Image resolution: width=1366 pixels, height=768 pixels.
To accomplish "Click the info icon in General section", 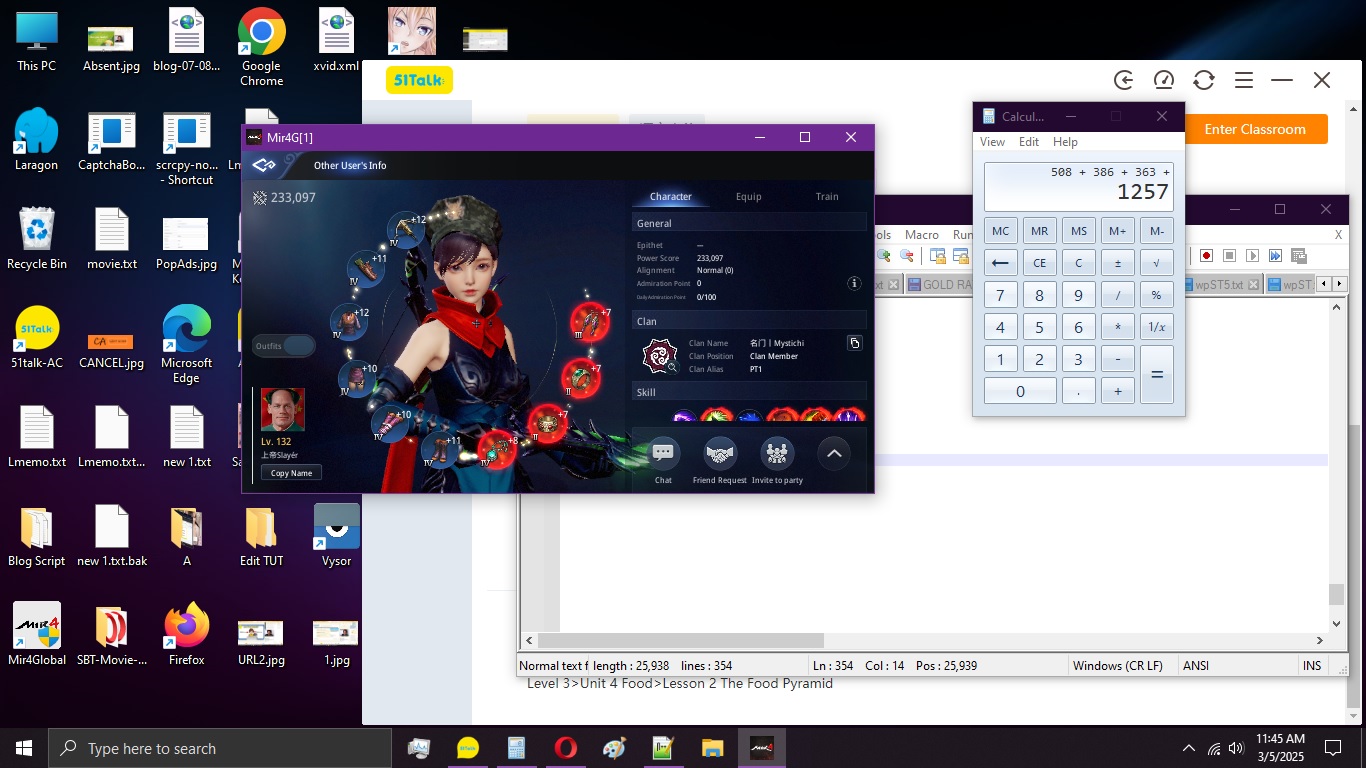I will click(x=854, y=284).
